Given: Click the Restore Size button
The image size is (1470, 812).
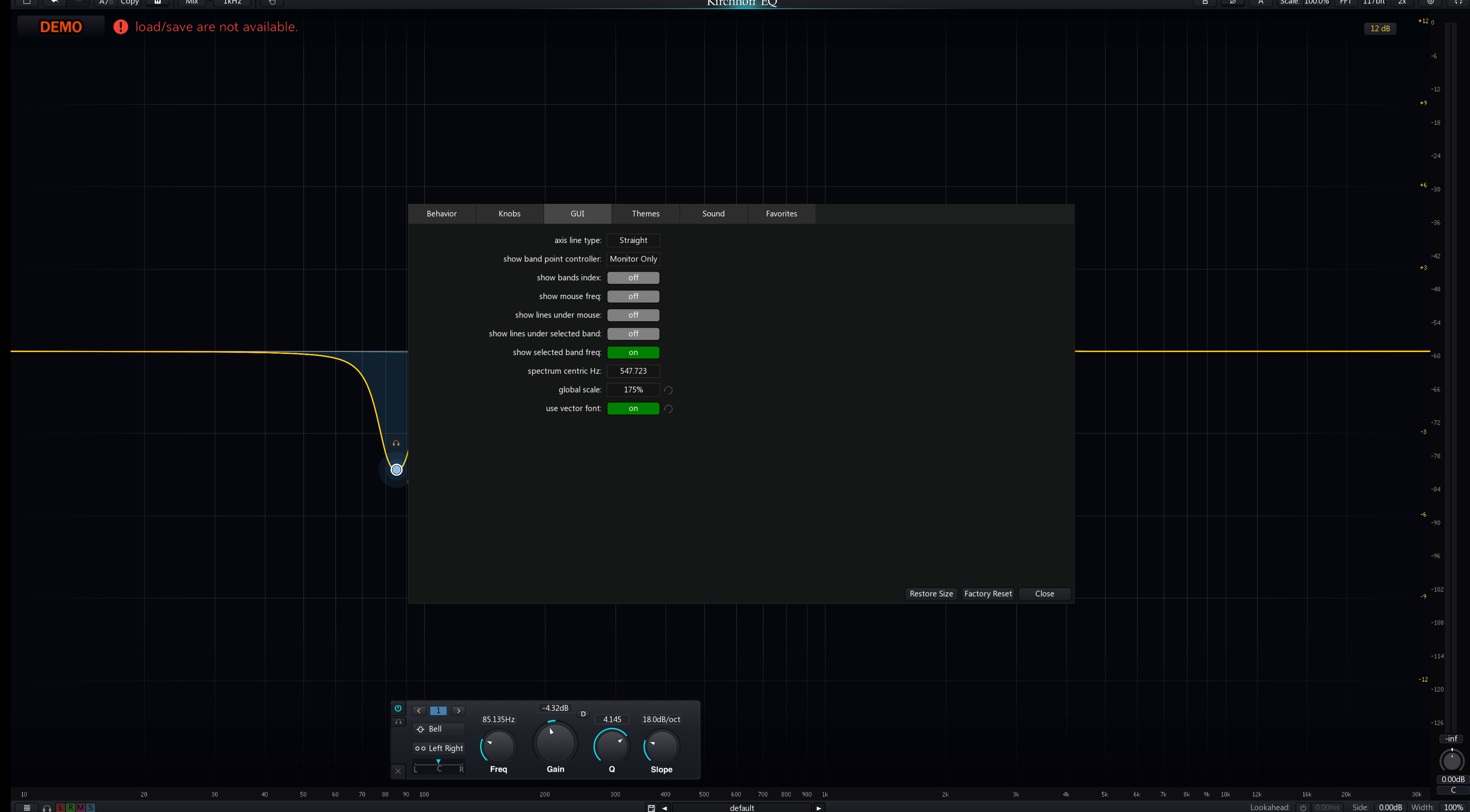Looking at the screenshot, I should pyautogui.click(x=931, y=593).
